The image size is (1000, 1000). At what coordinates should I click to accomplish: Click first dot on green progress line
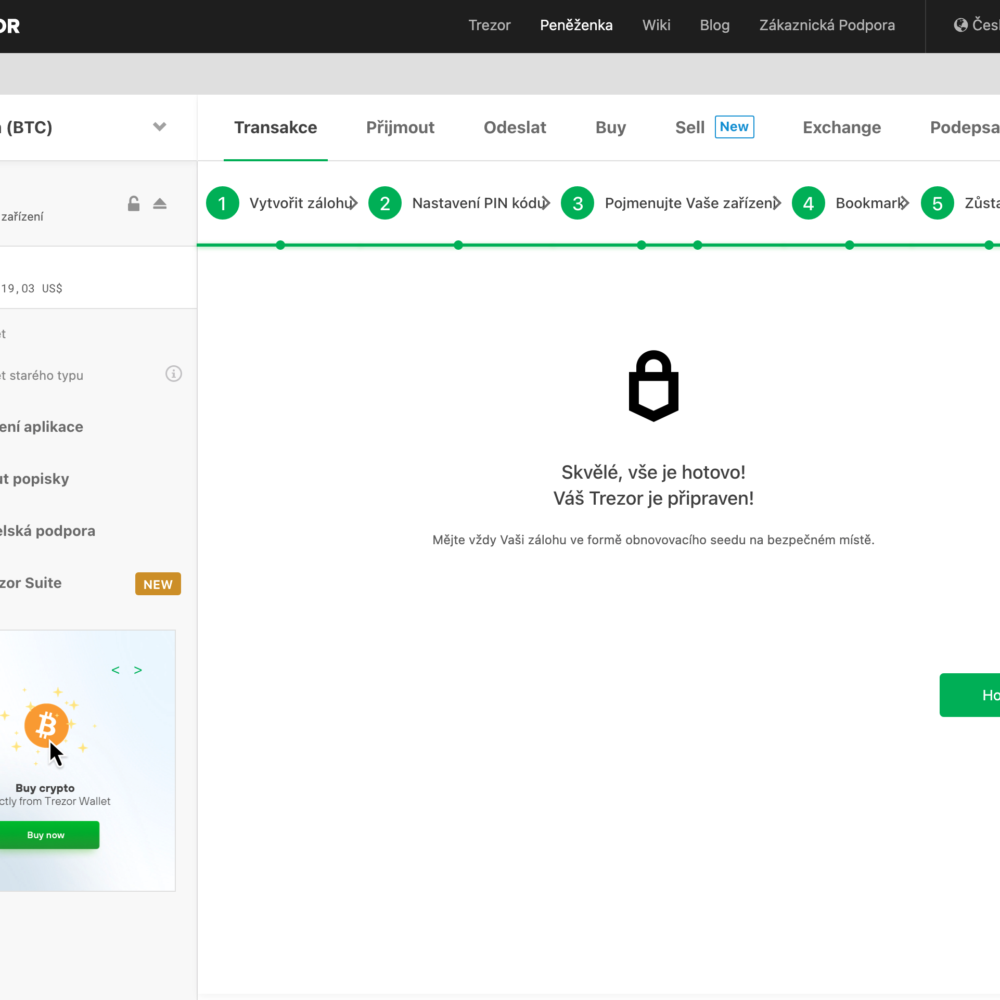click(280, 245)
